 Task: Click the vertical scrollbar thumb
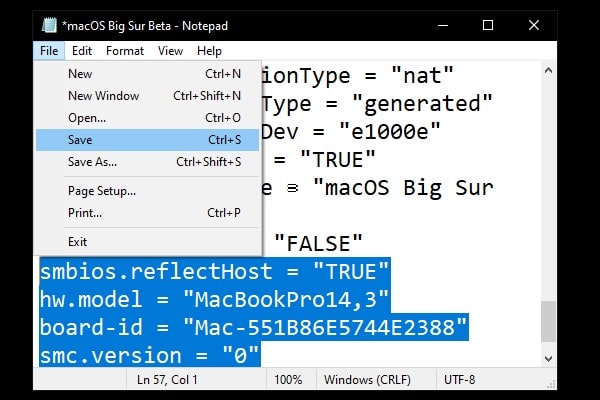pos(548,322)
